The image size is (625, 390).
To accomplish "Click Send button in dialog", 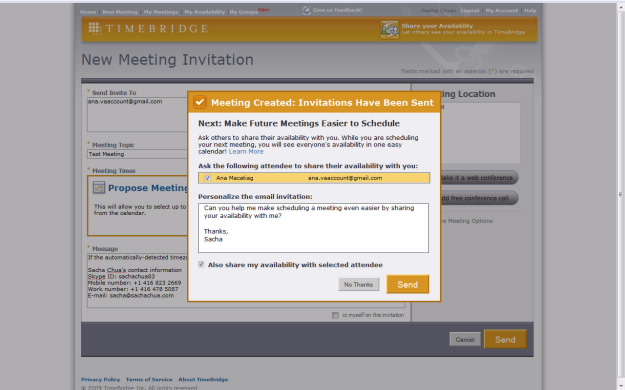I will 408,284.
